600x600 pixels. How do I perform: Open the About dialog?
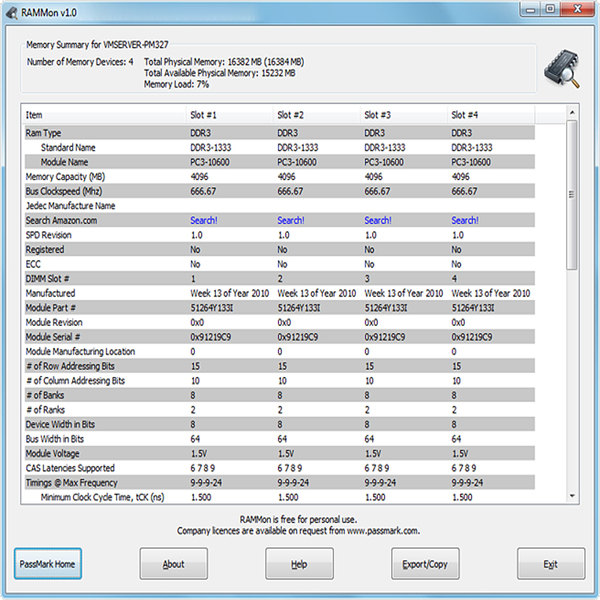173,564
